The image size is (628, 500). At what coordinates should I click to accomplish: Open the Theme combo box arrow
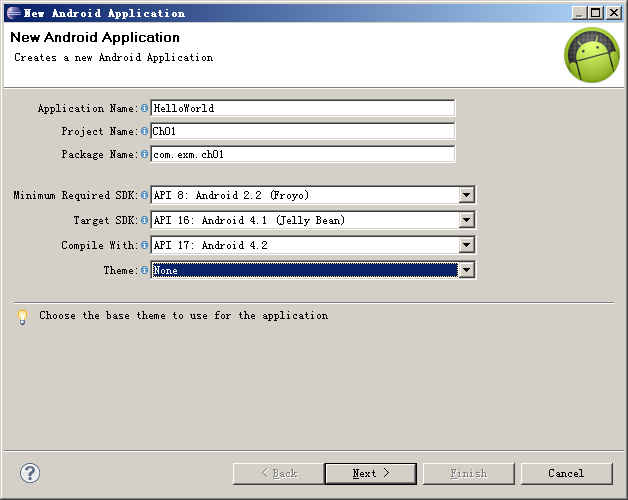pyautogui.click(x=466, y=270)
